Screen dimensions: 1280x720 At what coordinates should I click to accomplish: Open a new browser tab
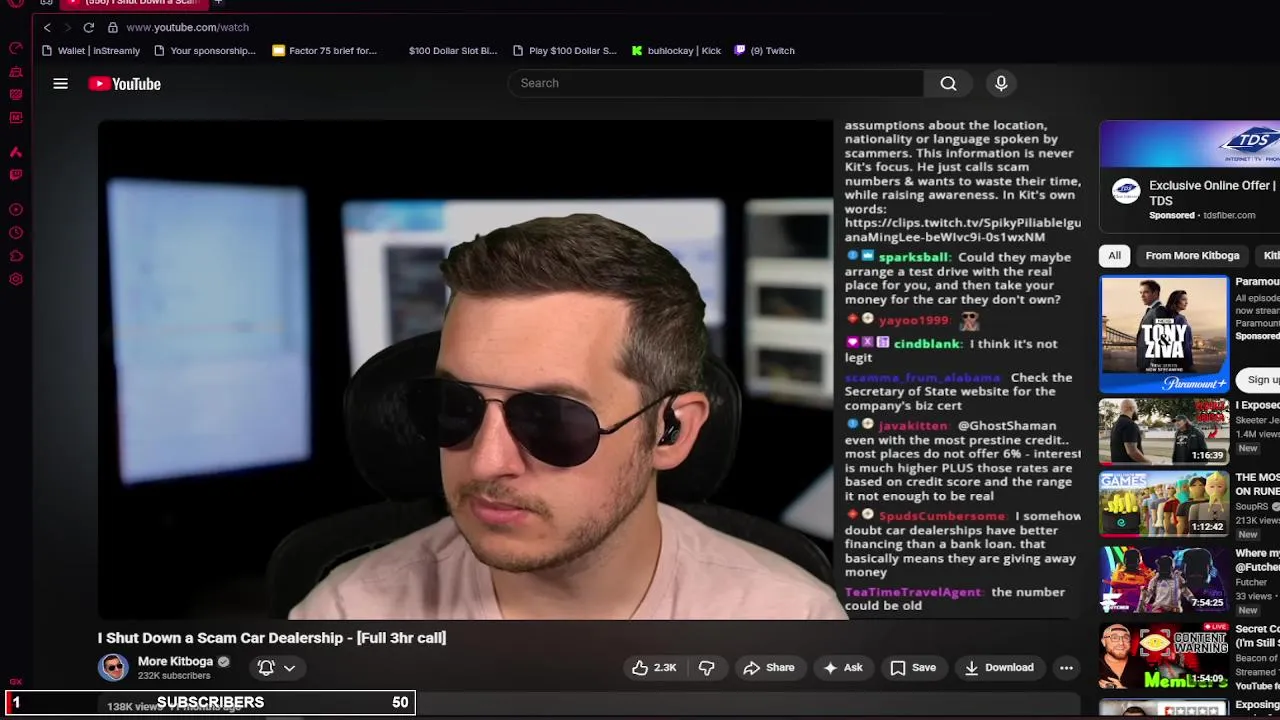pos(218,3)
